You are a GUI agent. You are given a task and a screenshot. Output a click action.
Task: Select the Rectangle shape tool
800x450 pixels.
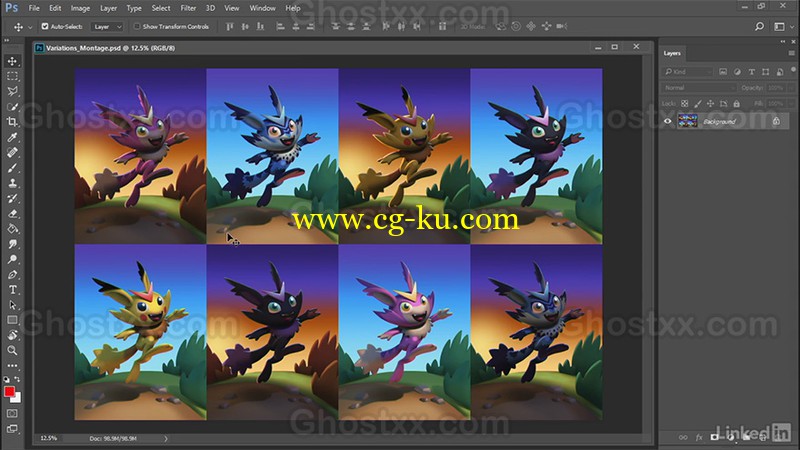coord(12,320)
